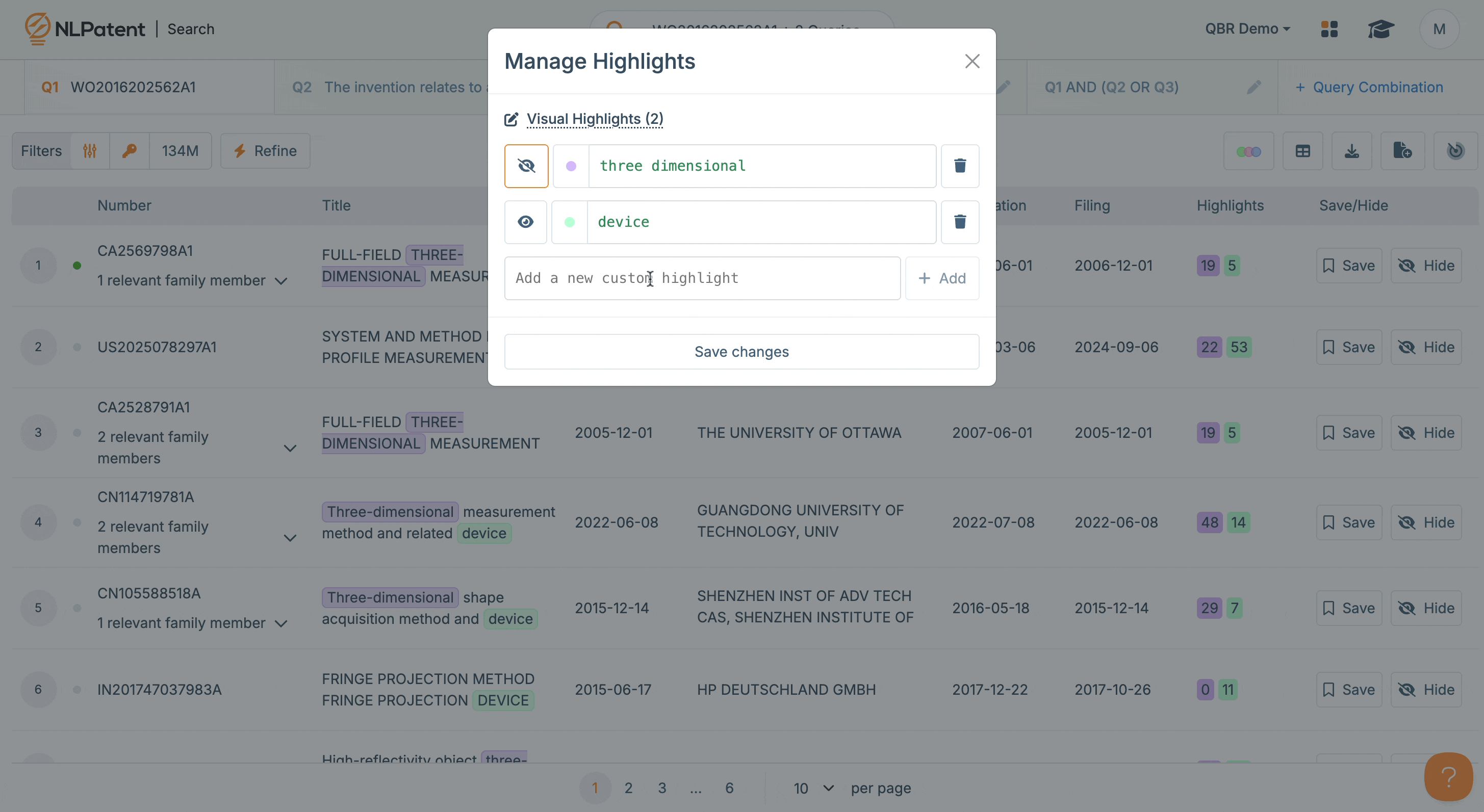This screenshot has width=1484, height=812.
Task: Hide the 'device' highlight with eye toggle
Action: [x=525, y=222]
